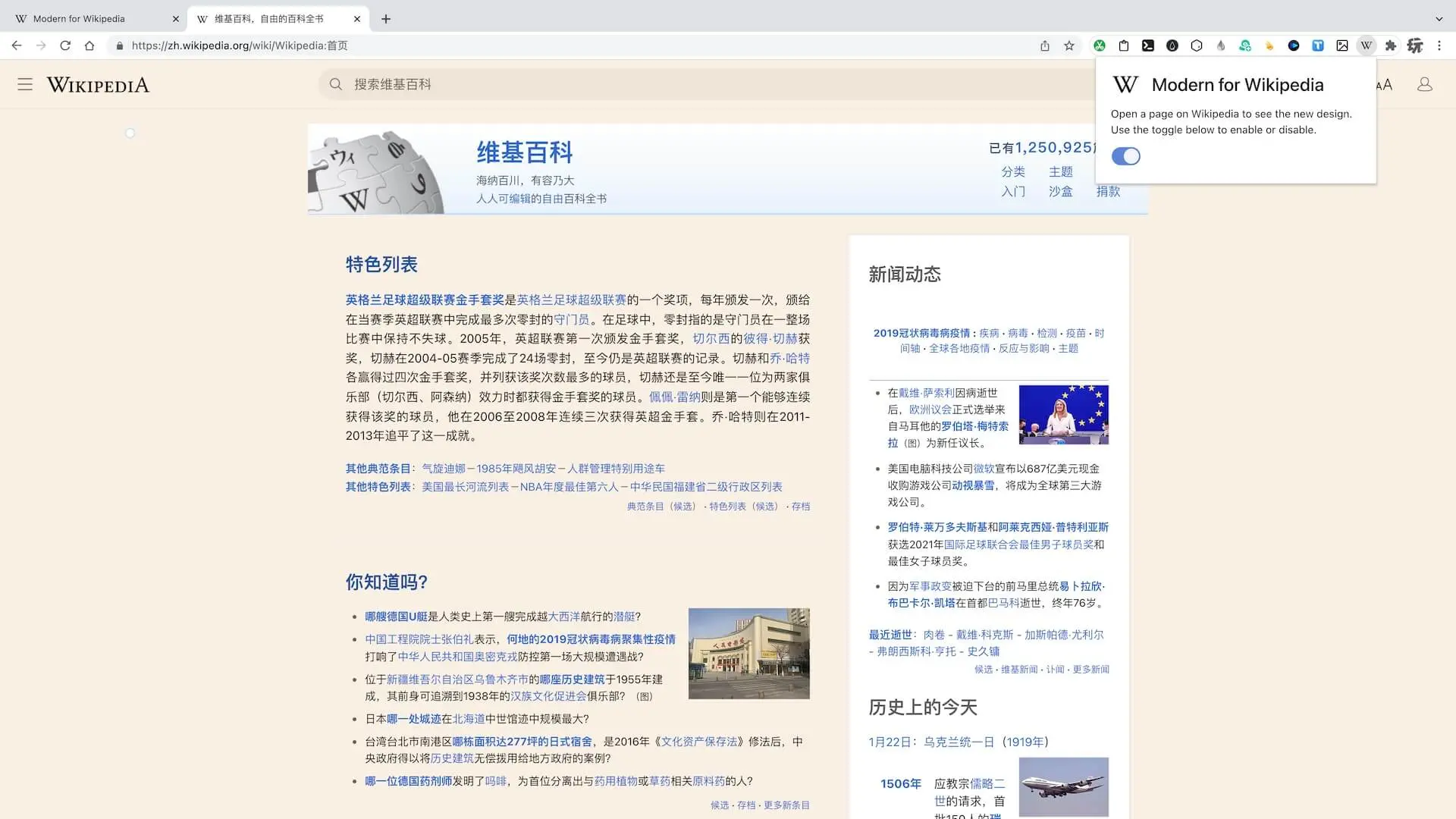Viewport: 1456px width, 819px height.
Task: Go forward in browser history
Action: coord(41,45)
